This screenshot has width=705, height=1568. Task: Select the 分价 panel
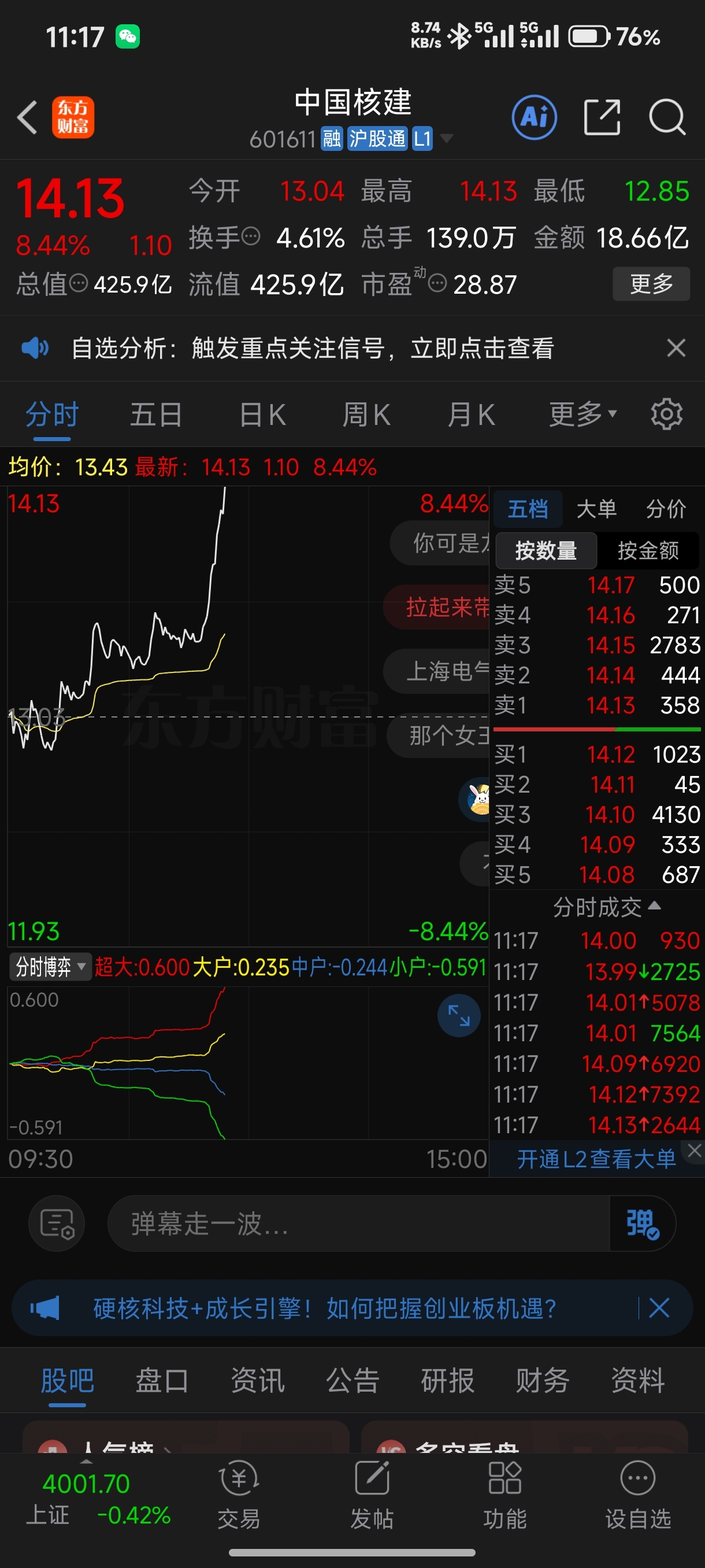[666, 508]
